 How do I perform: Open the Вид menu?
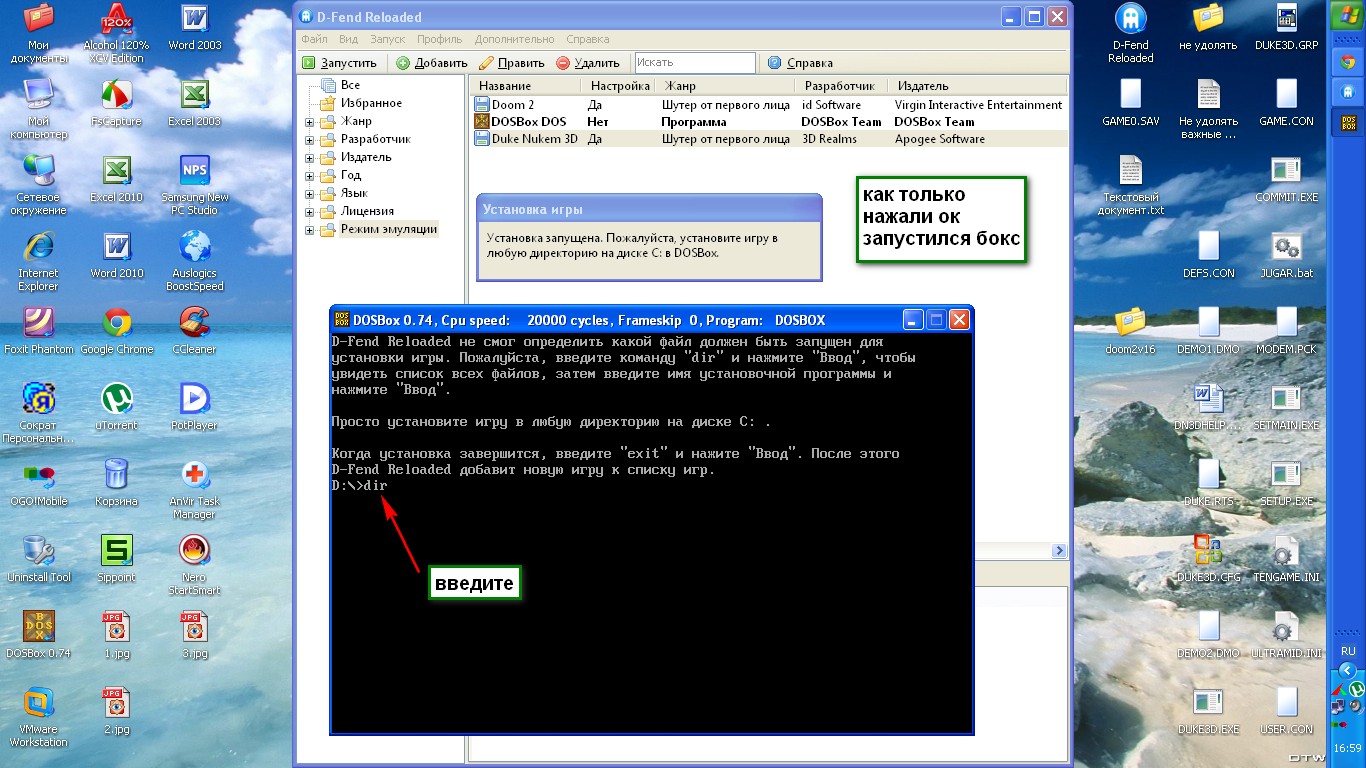pyautogui.click(x=348, y=39)
